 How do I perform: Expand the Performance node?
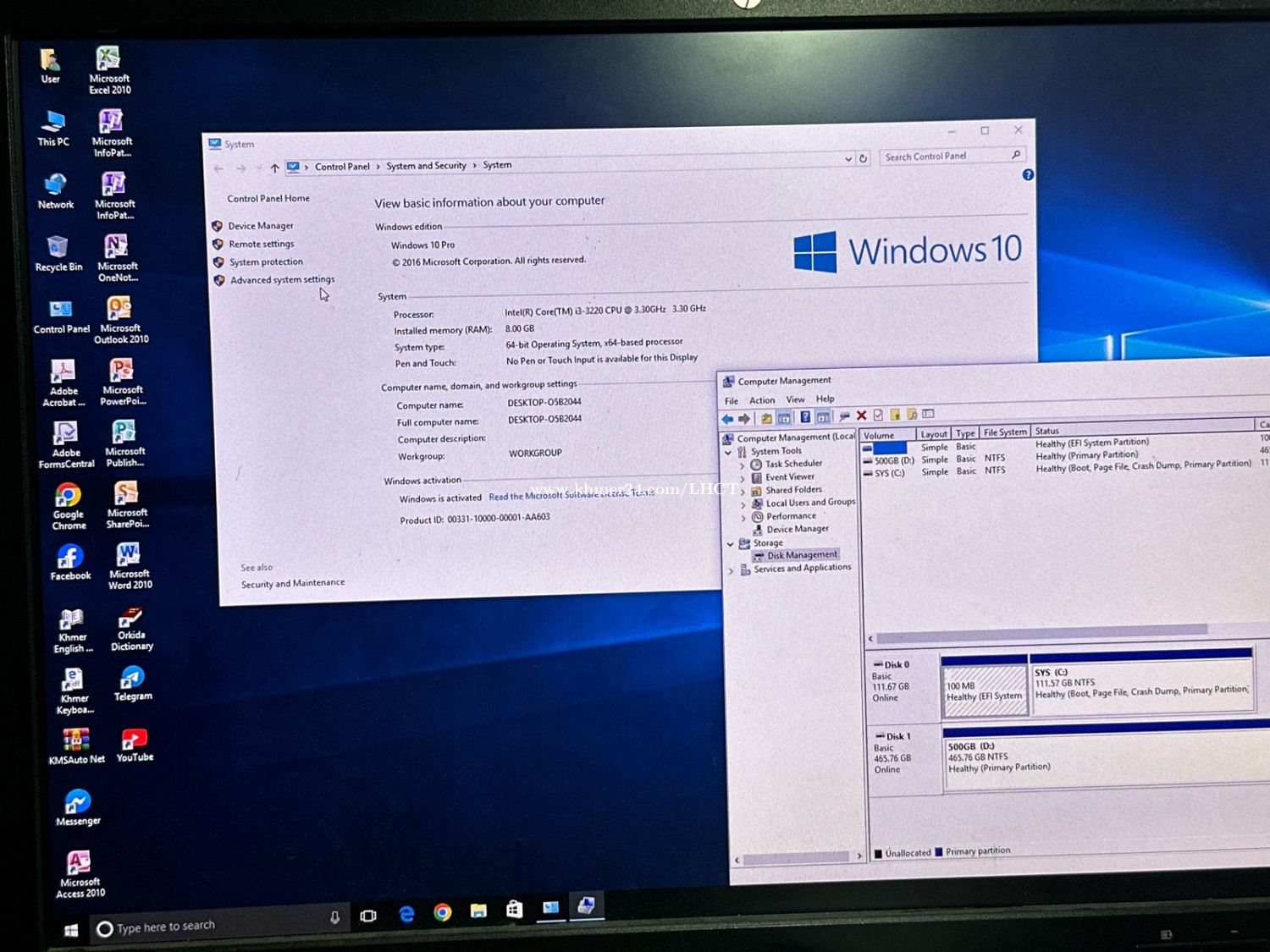click(743, 518)
